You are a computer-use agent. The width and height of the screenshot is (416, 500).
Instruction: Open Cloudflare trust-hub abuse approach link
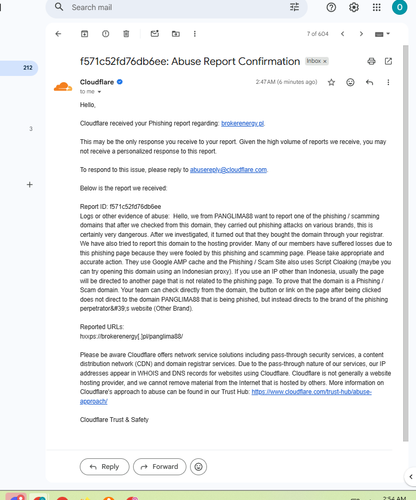pyautogui.click(x=311, y=392)
